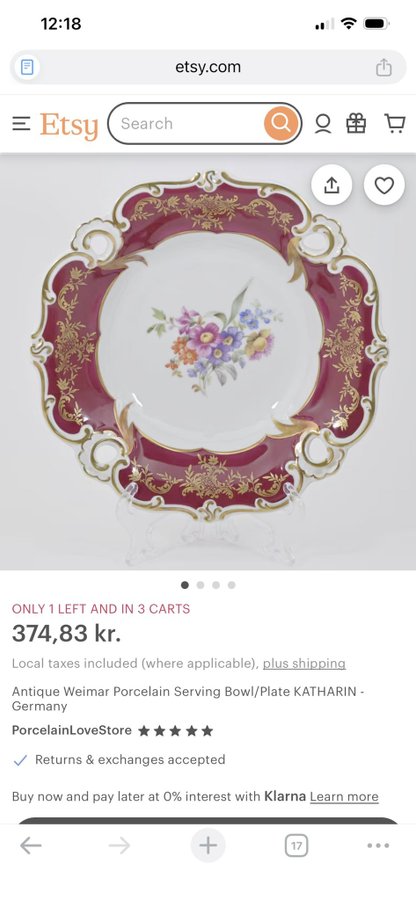Expand the browser three-dots more menu
Screen dimensions: 416x900
pos(378,845)
